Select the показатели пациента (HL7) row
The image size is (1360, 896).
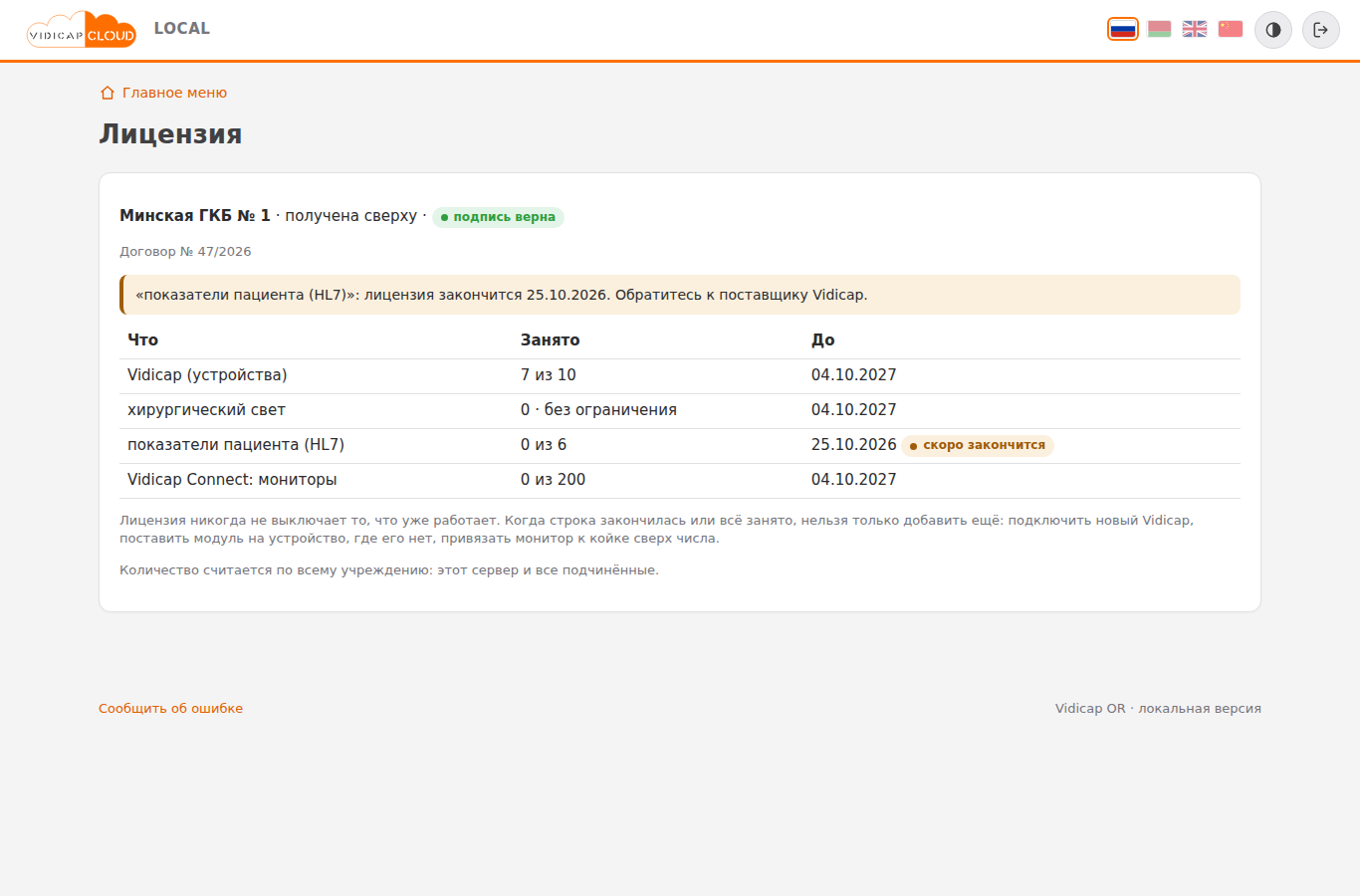(680, 446)
